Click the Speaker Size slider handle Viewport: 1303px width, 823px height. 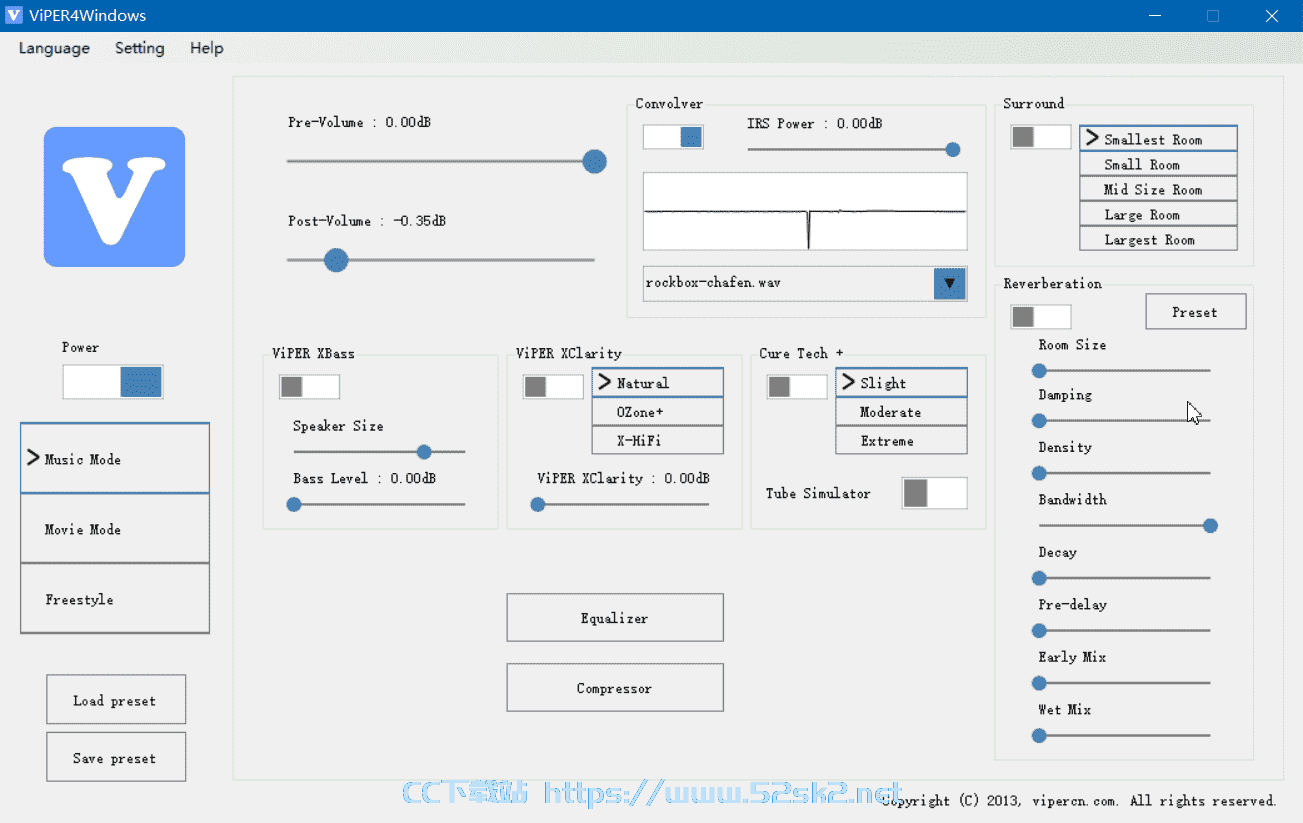pyautogui.click(x=424, y=452)
